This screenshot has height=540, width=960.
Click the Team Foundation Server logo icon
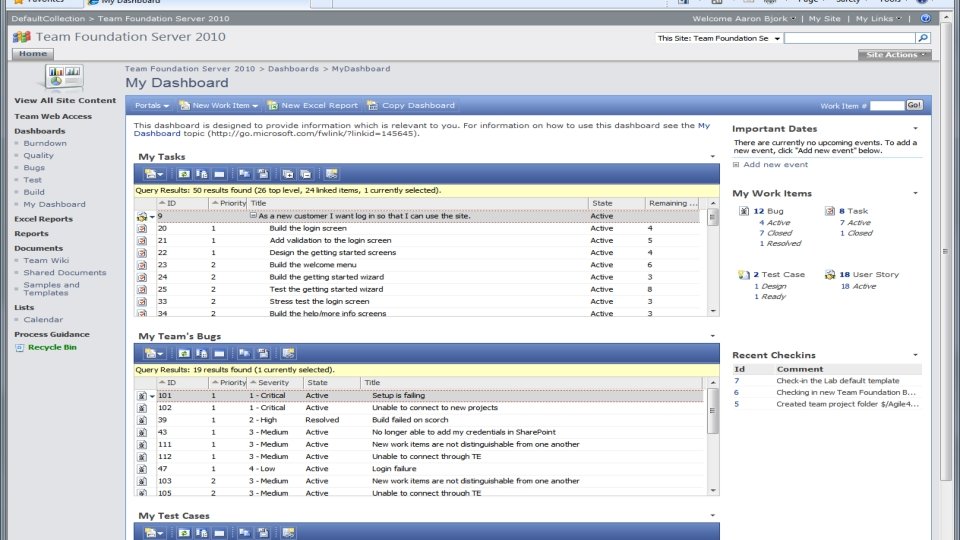21,37
